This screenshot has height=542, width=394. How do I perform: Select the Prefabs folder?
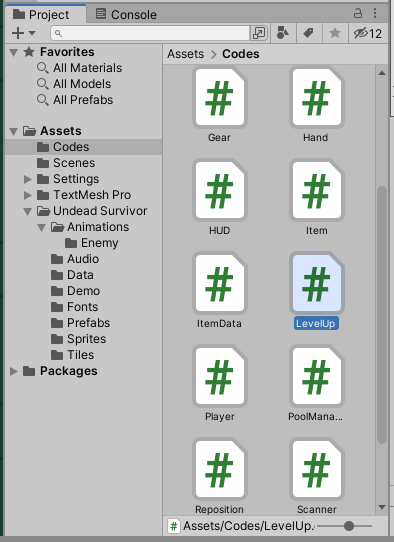pyautogui.click(x=84, y=323)
